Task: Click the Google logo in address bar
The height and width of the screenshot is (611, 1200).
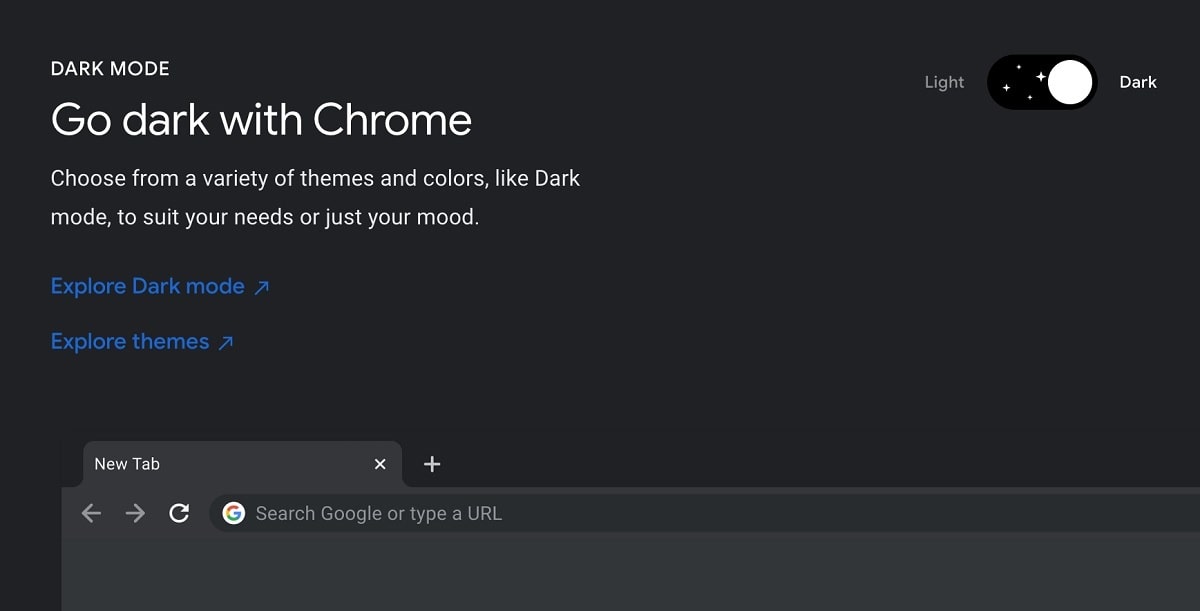Action: 234,513
